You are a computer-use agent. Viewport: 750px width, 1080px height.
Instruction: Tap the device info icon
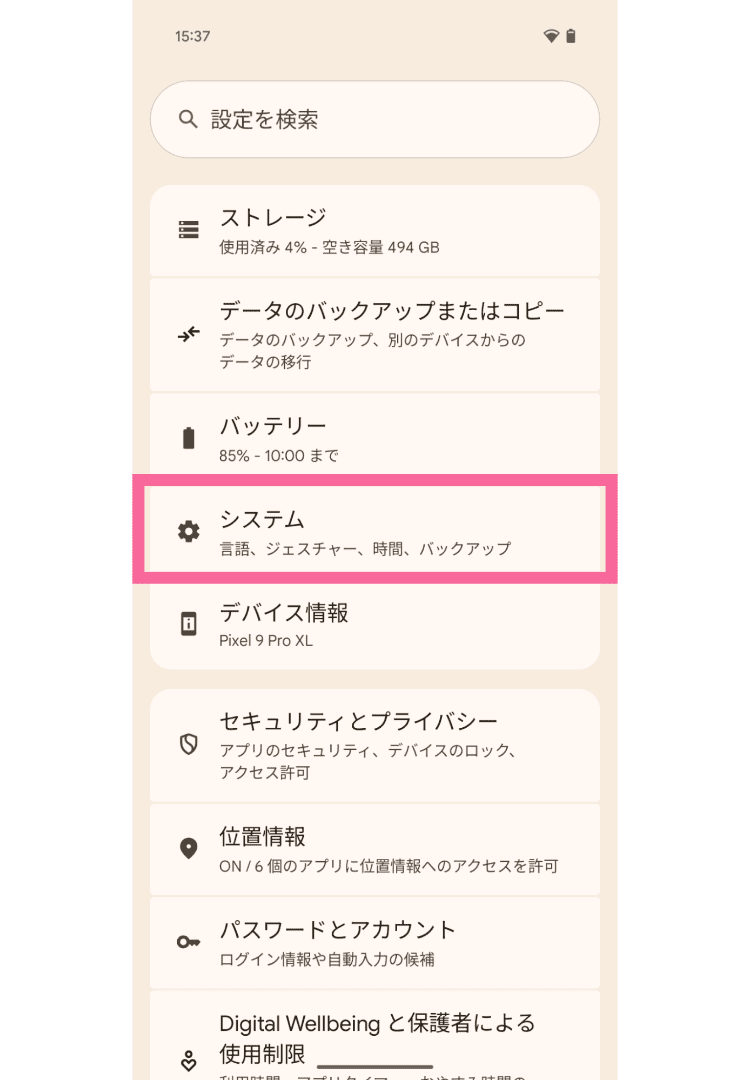188,624
